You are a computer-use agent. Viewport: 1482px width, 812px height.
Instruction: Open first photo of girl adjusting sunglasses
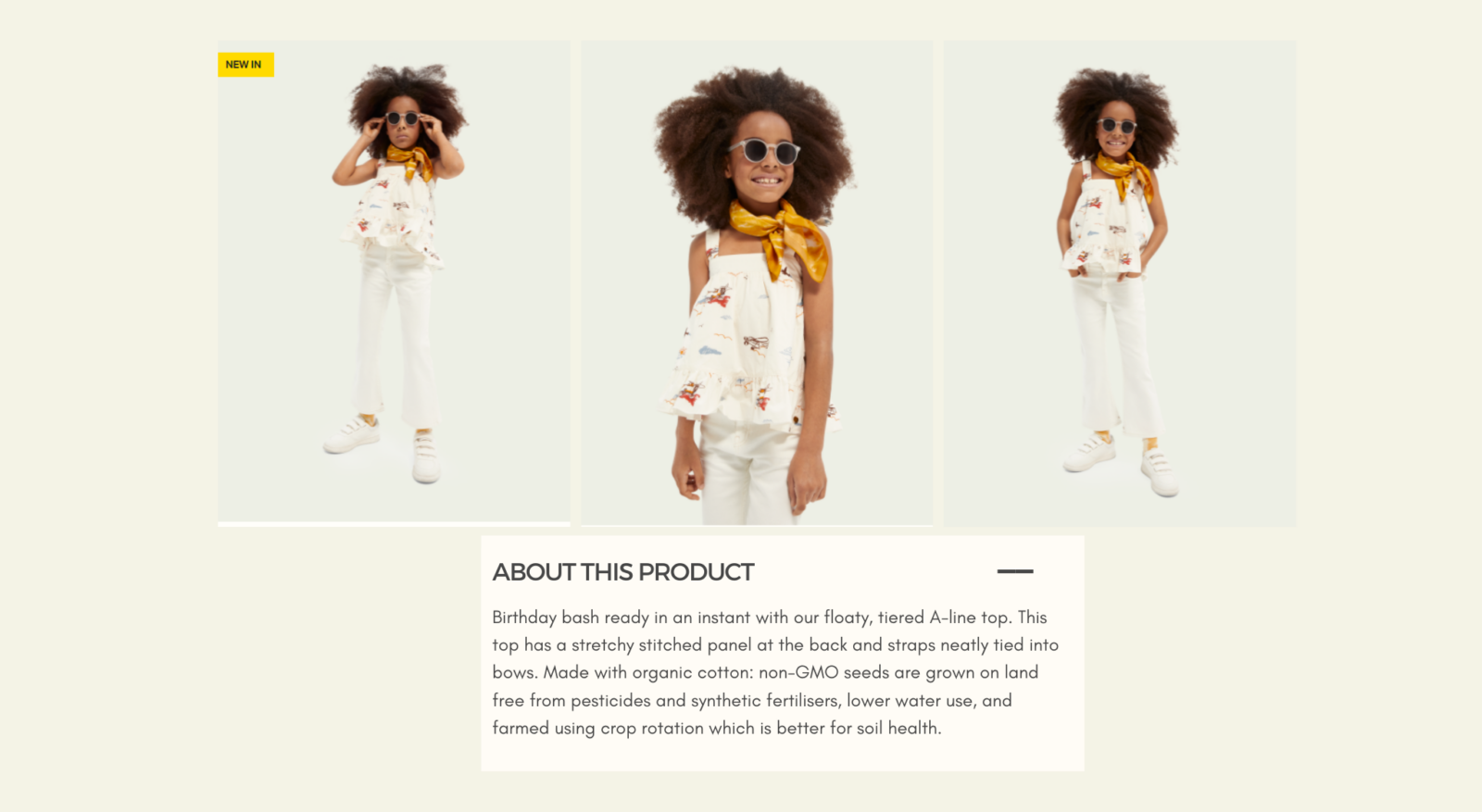click(394, 281)
